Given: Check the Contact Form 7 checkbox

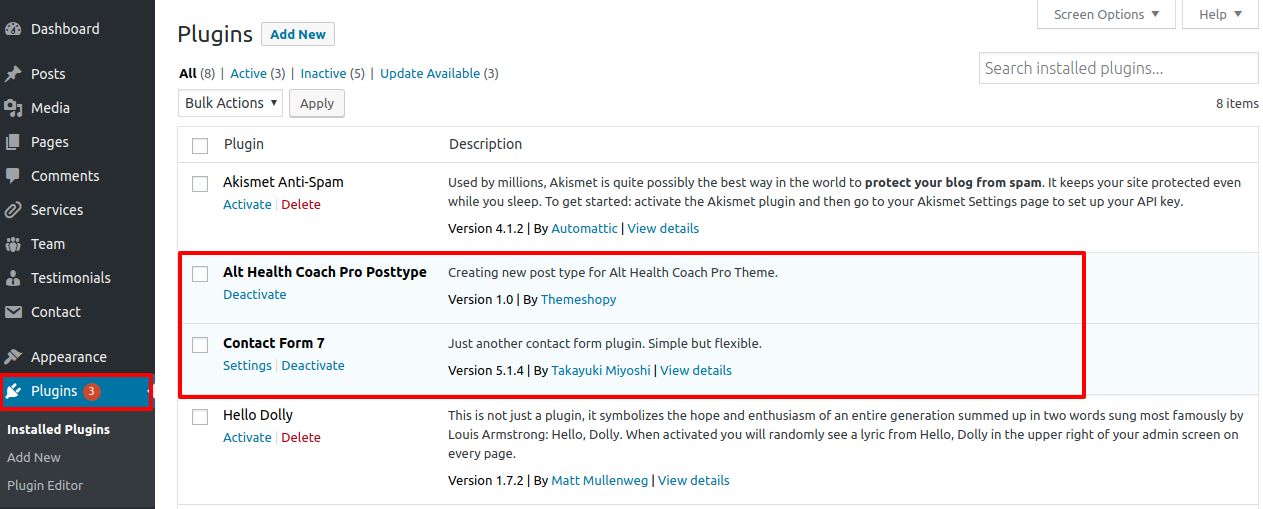Looking at the screenshot, I should [200, 345].
